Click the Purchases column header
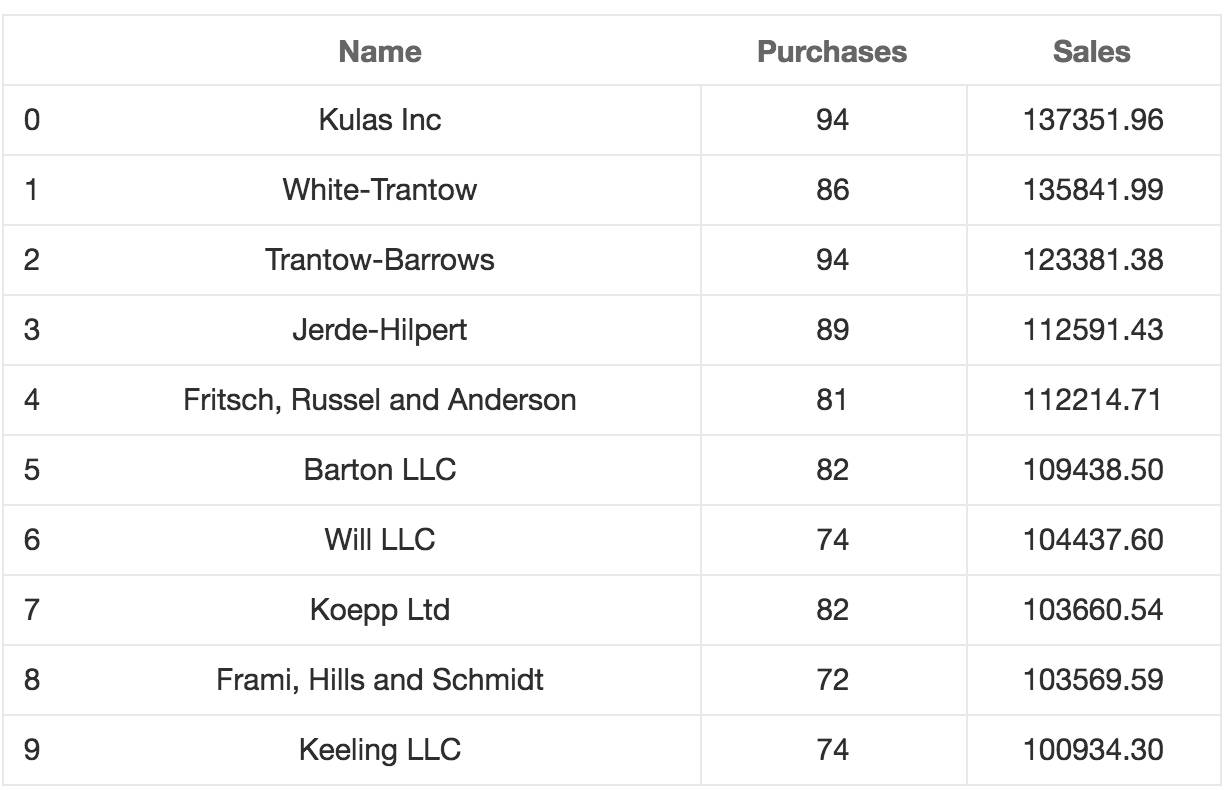 [832, 52]
